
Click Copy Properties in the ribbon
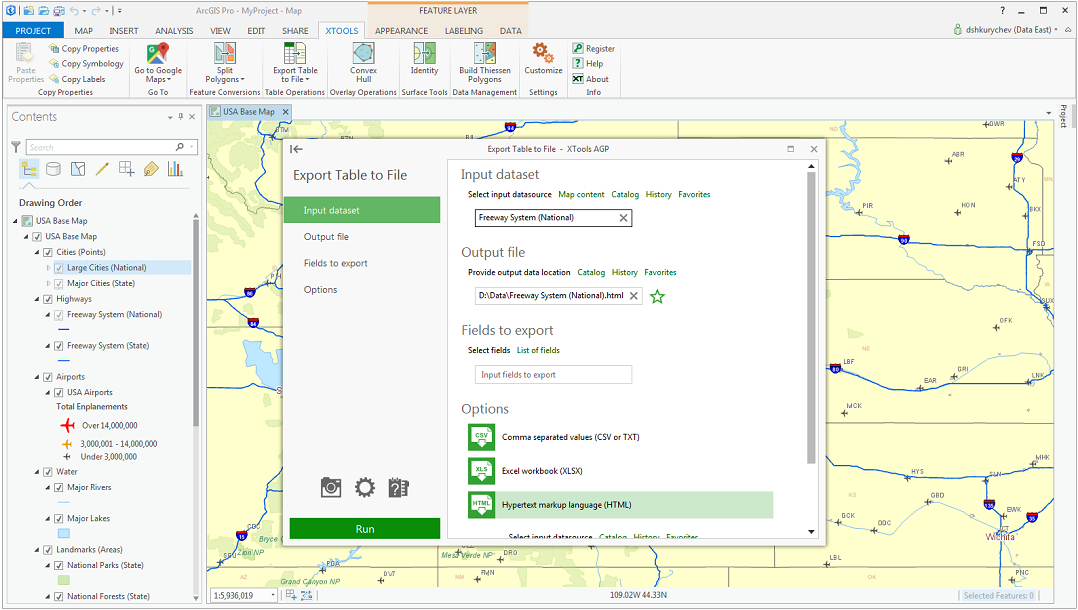pyautogui.click(x=84, y=49)
